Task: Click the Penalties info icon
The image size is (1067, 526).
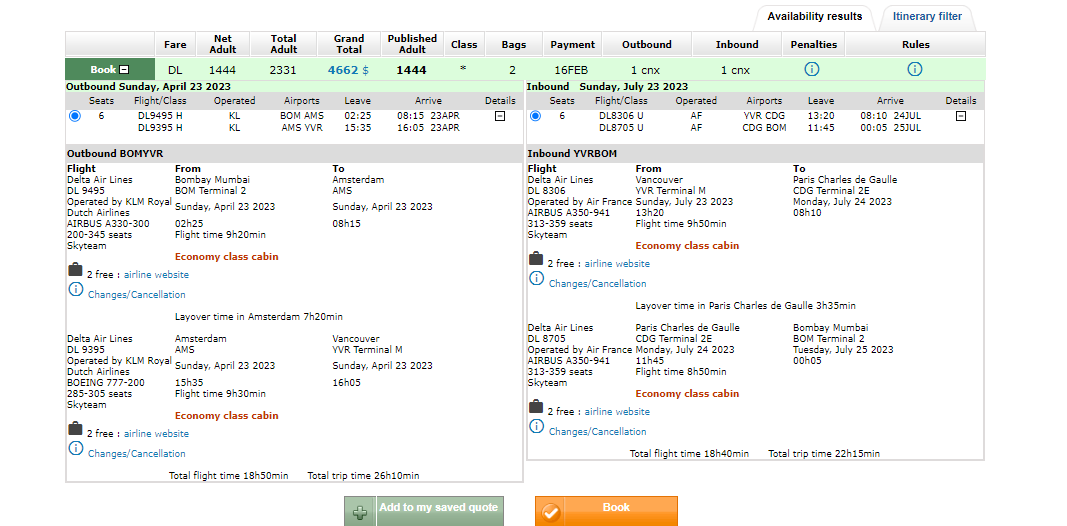Action: tap(812, 70)
